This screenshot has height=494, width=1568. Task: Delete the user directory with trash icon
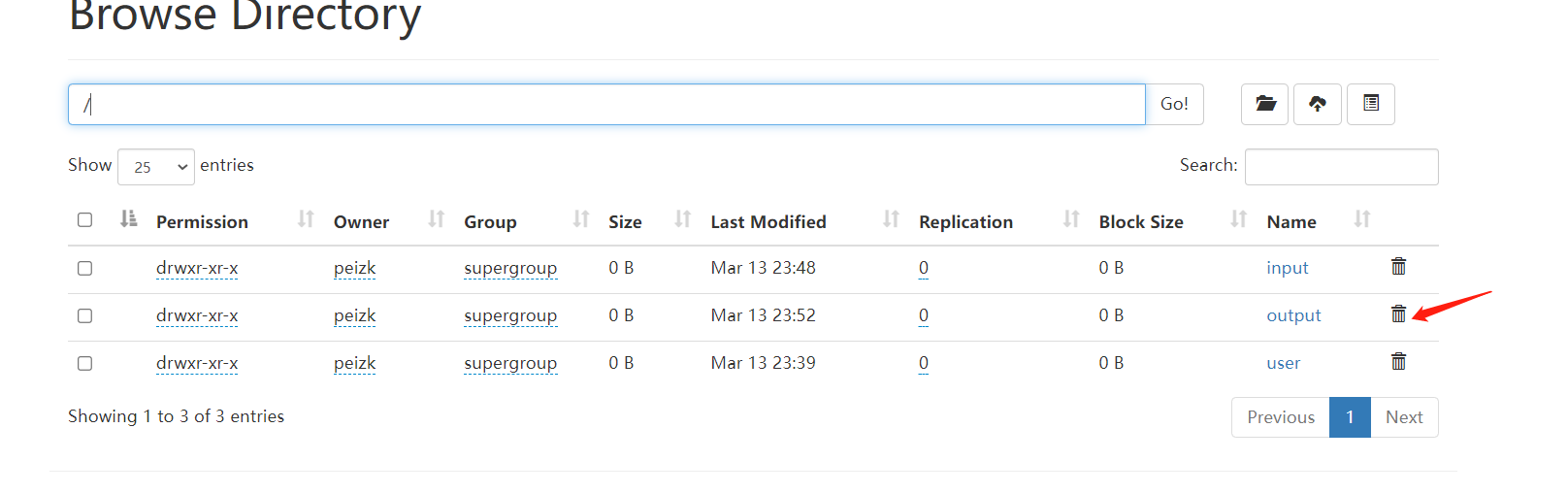(1398, 362)
